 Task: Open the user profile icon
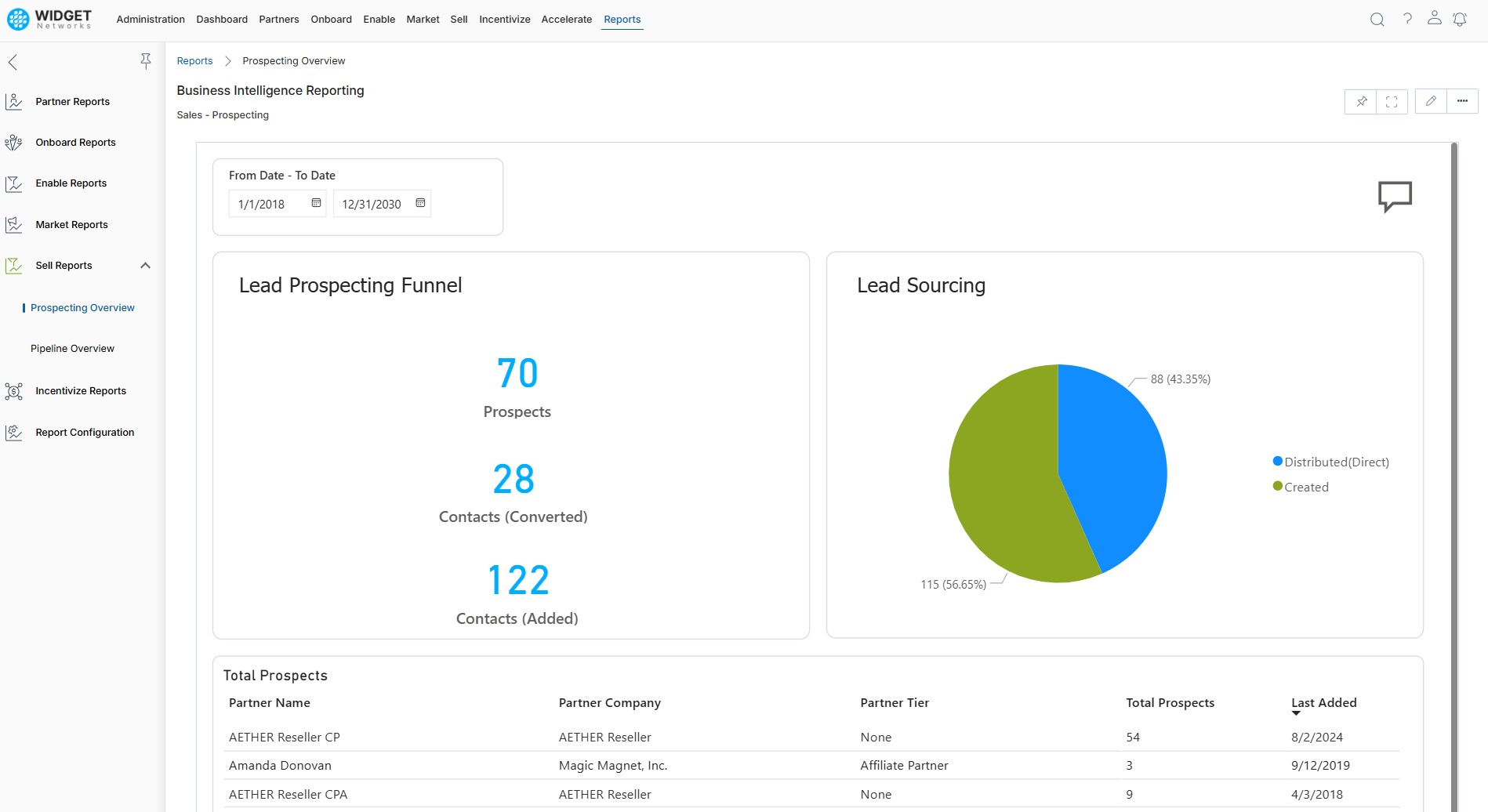click(x=1434, y=18)
